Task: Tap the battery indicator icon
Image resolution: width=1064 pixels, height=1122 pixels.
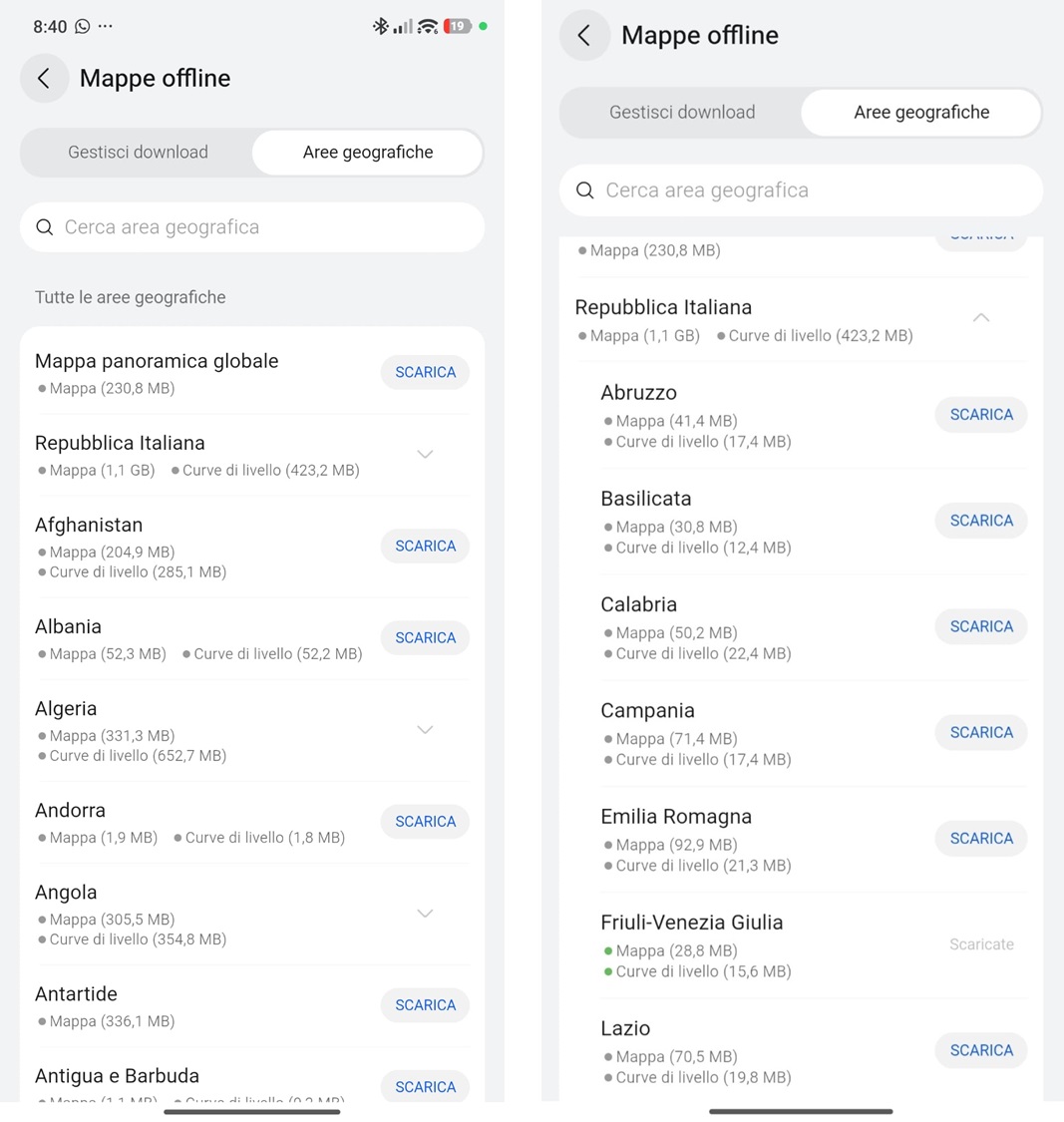Action: coord(457,27)
